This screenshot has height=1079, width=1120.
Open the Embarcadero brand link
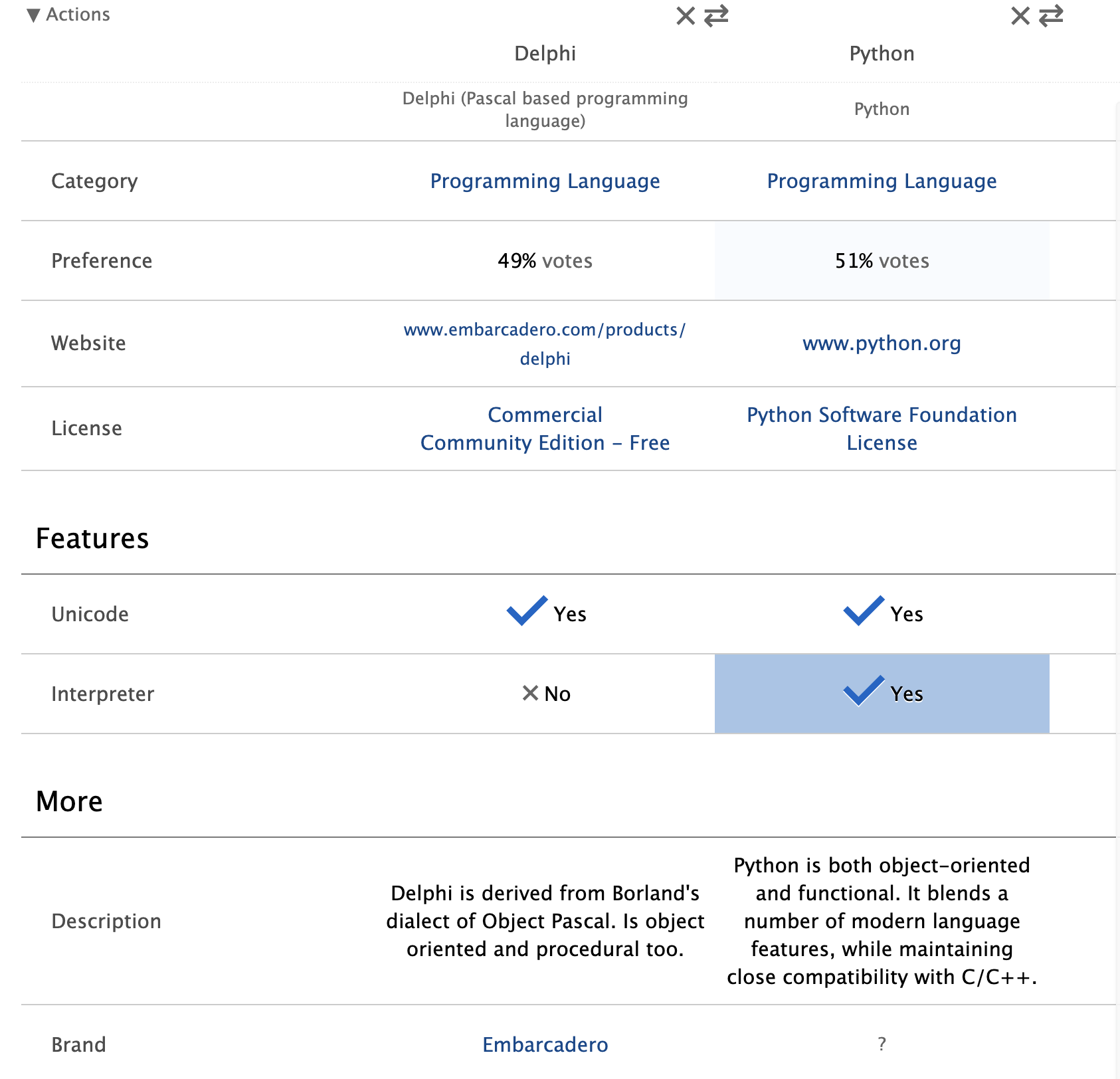pyautogui.click(x=545, y=1044)
